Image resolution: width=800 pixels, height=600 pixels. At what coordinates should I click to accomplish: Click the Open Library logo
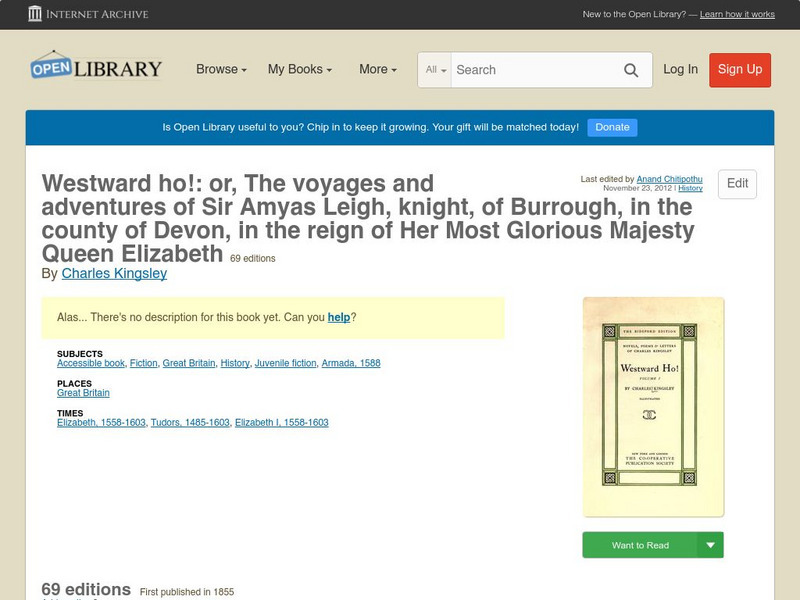(96, 66)
